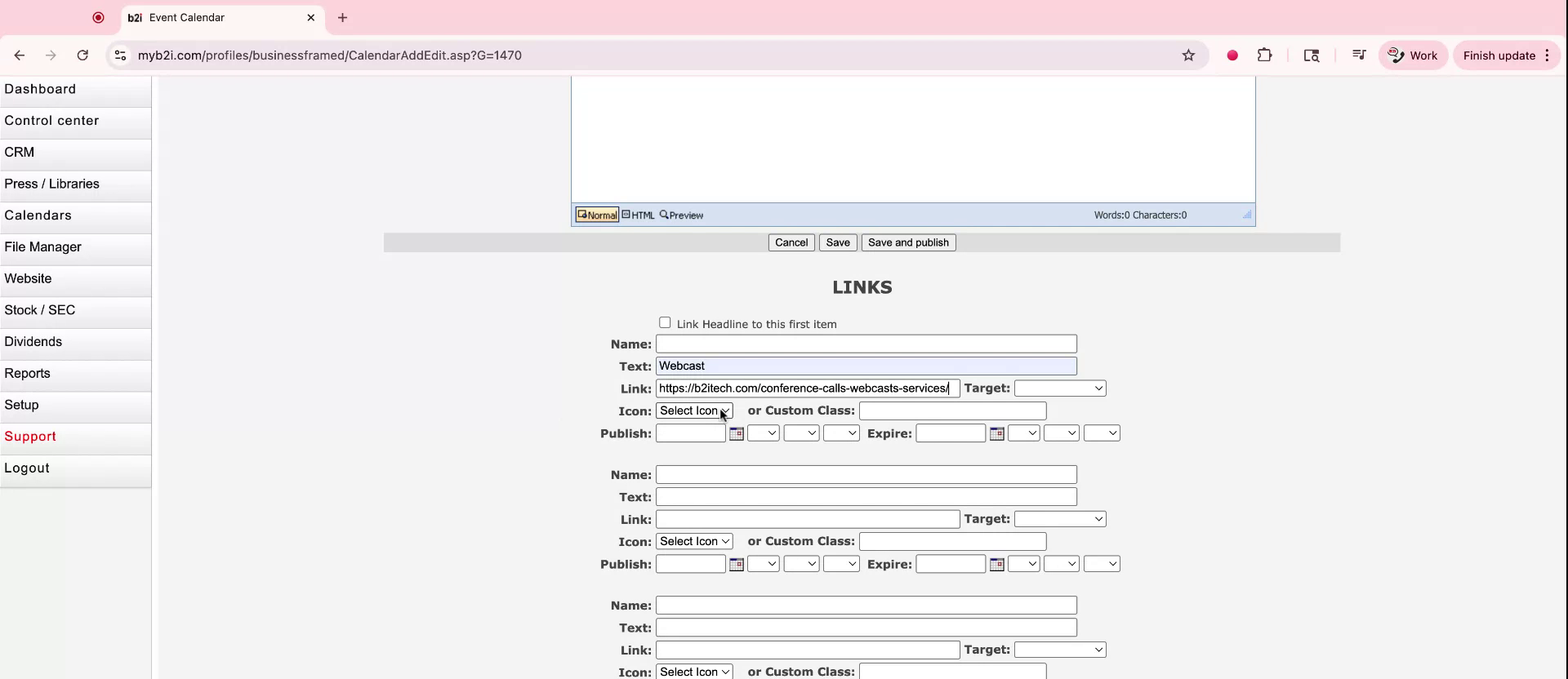Open last Expire time dropdown in second link
The image size is (1568, 679).
[x=1102, y=564]
